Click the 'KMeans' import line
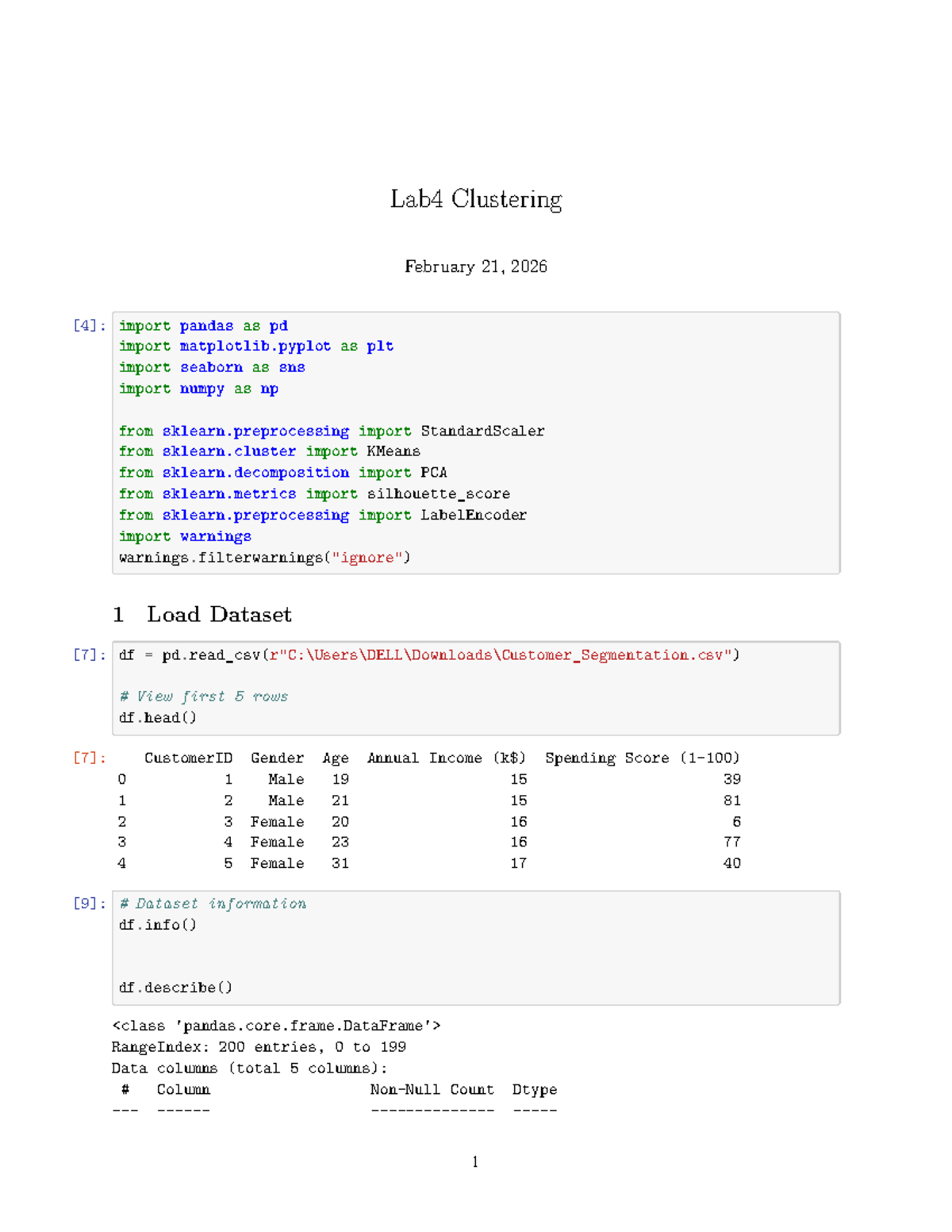This screenshot has width=952, height=1232. click(x=270, y=451)
